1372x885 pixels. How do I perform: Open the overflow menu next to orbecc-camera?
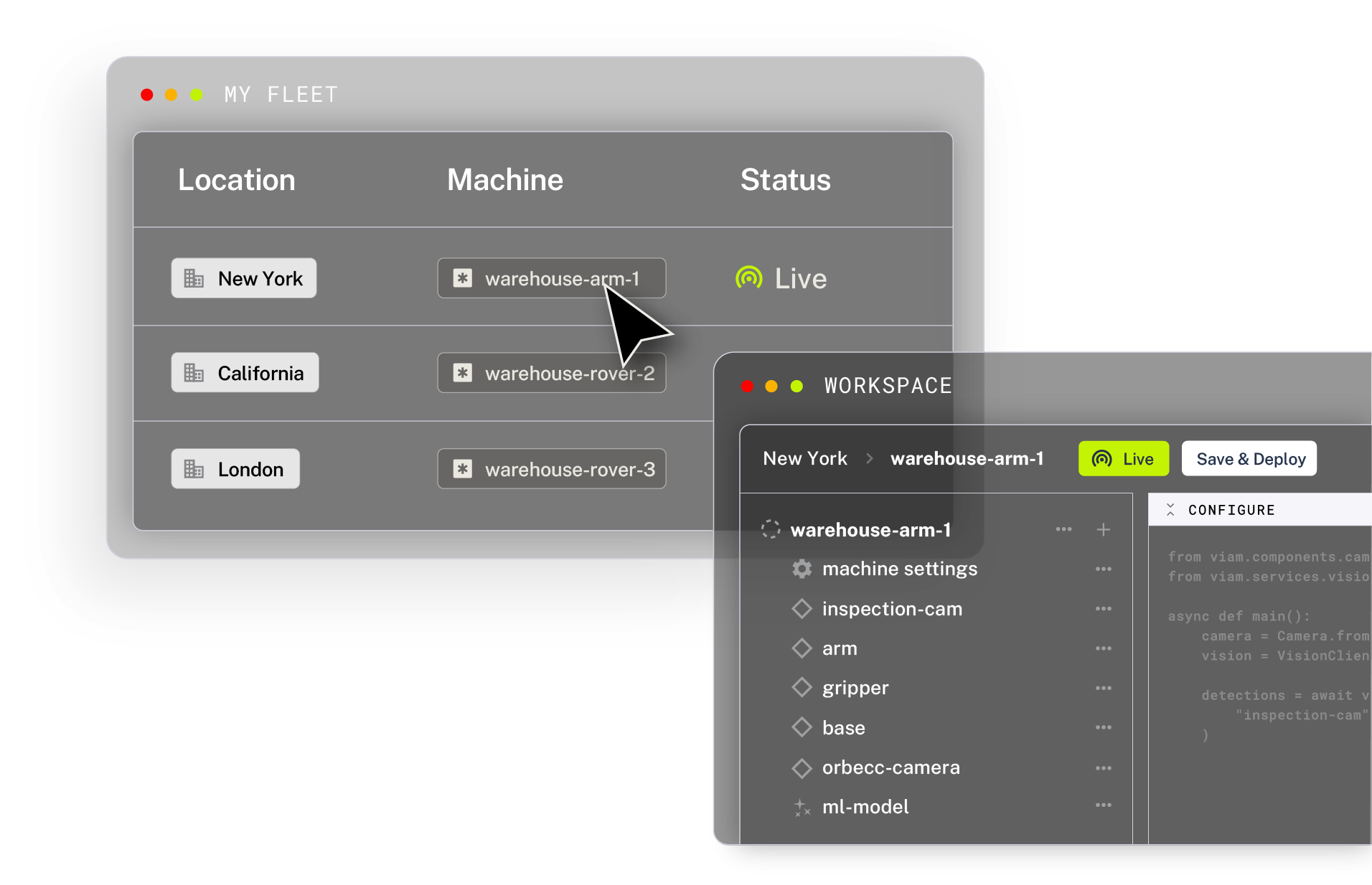coord(1104,767)
